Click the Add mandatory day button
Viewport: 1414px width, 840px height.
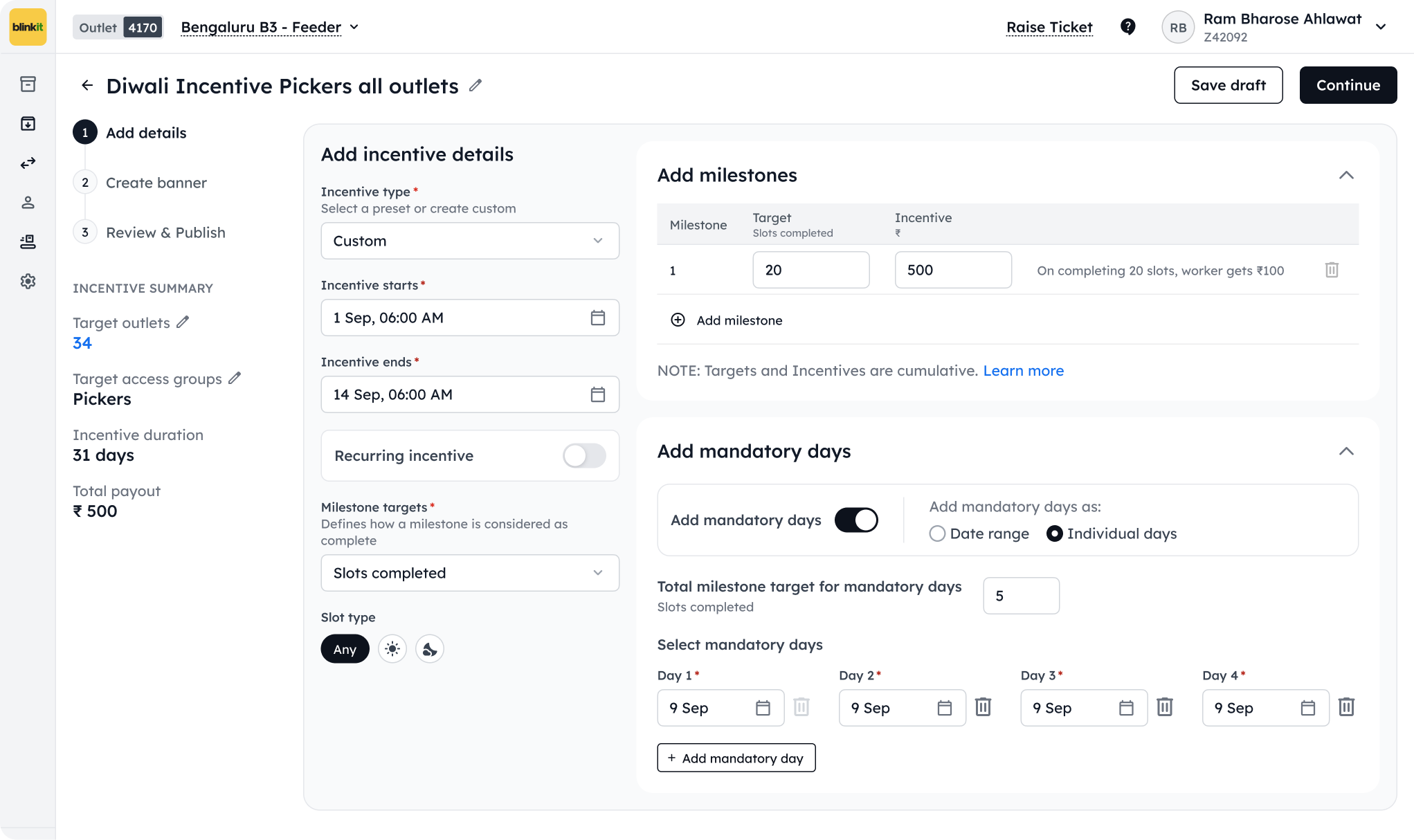point(736,758)
